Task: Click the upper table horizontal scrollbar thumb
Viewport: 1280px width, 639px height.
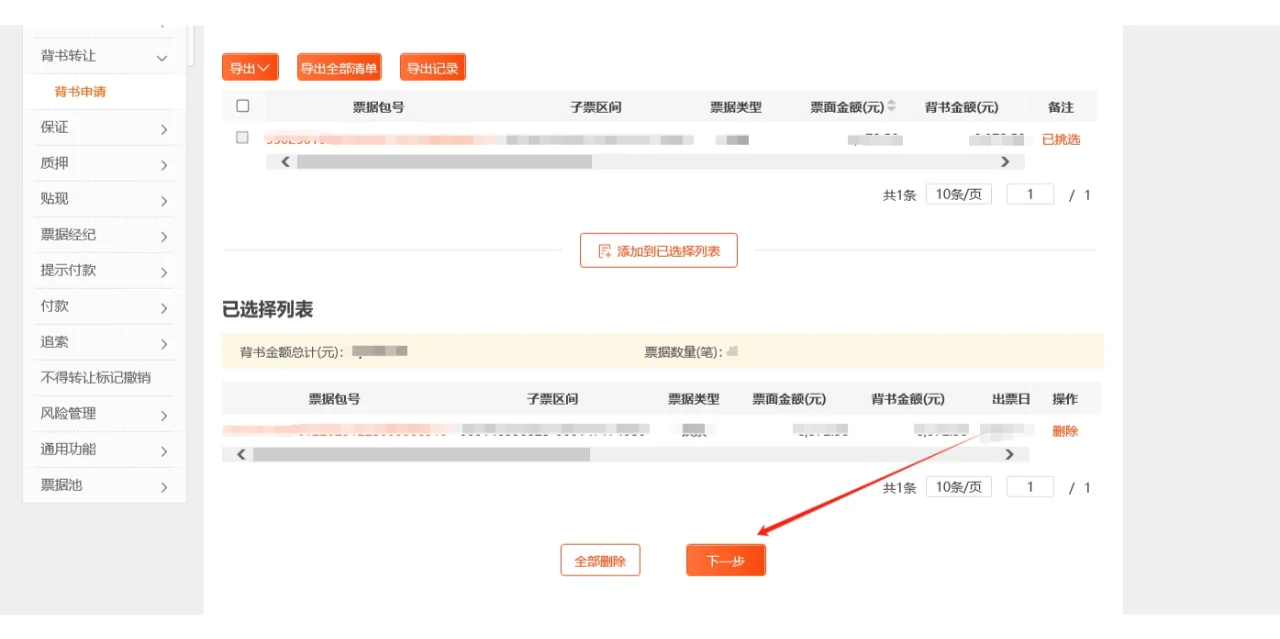Action: [x=444, y=162]
